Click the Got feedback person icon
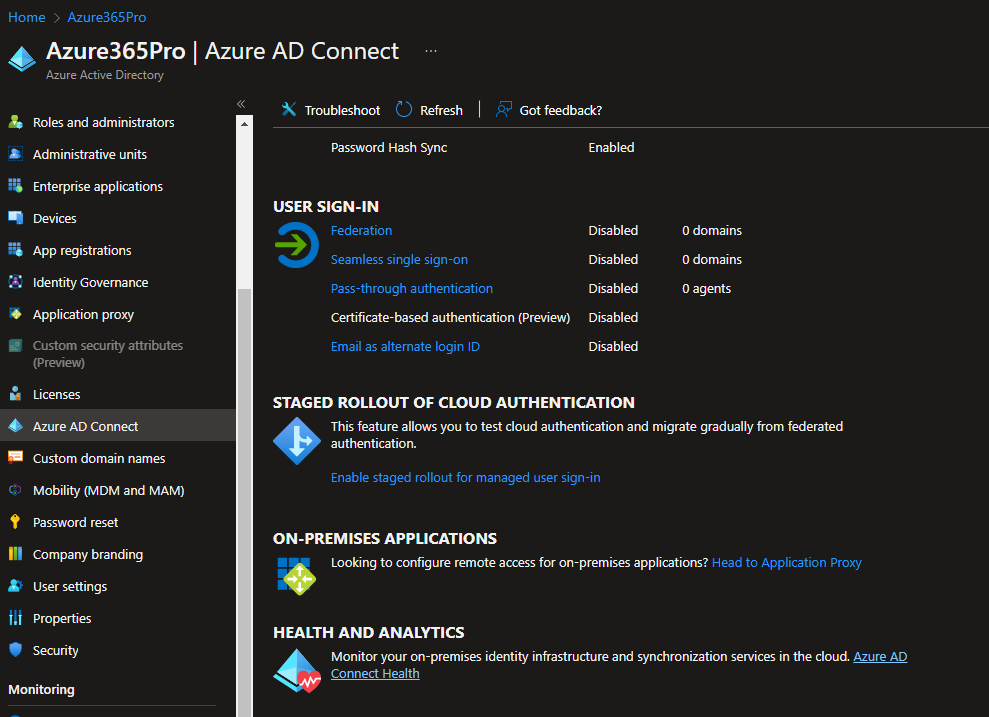 pyautogui.click(x=503, y=110)
